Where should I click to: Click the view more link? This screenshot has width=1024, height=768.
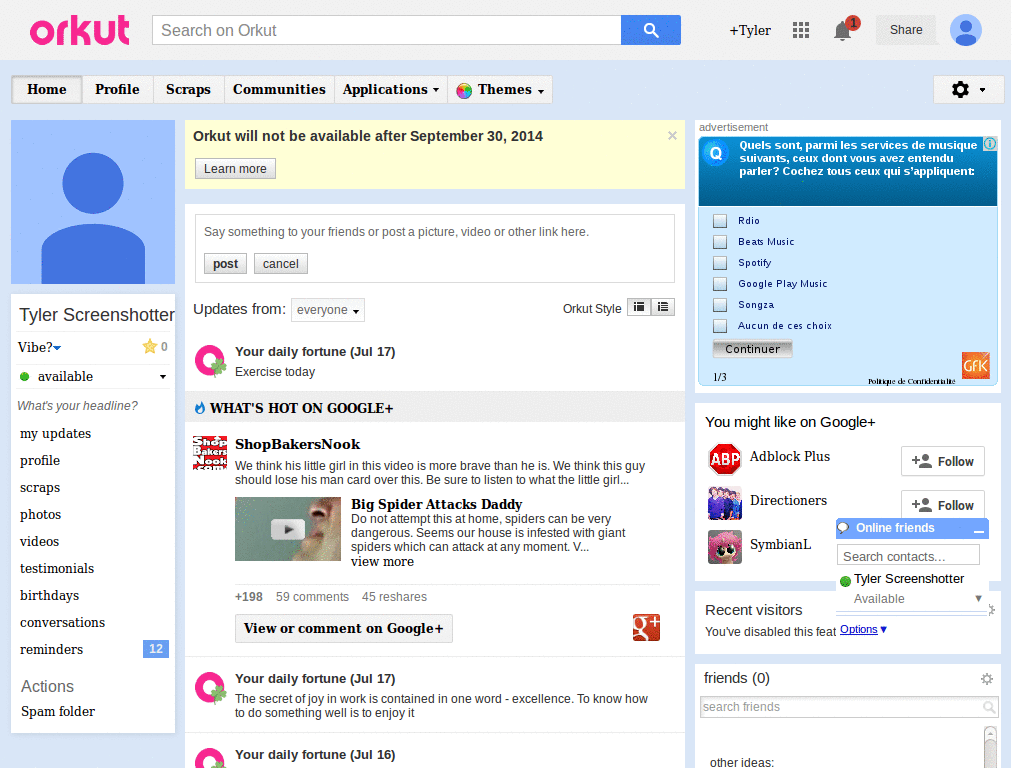point(382,562)
